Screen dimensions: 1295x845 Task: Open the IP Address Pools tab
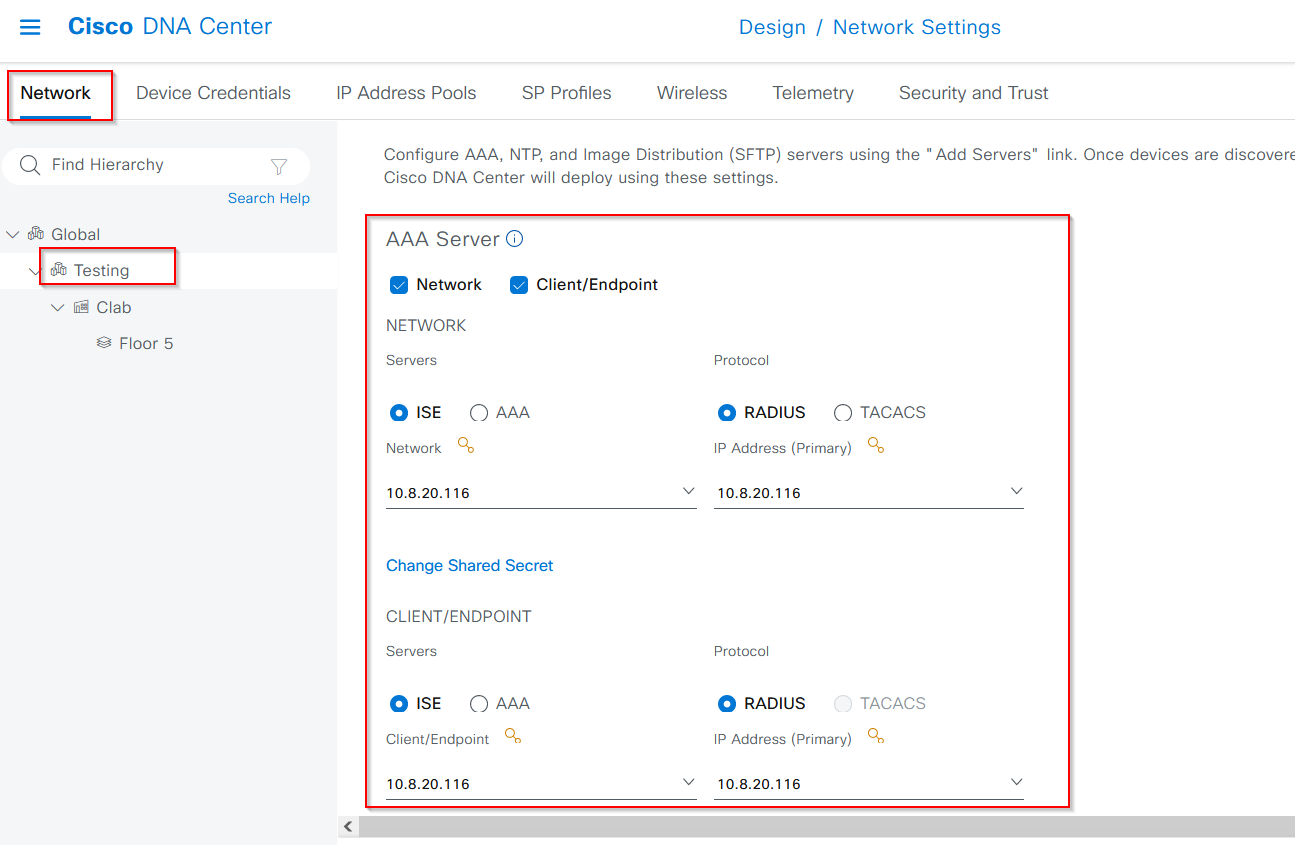(406, 93)
